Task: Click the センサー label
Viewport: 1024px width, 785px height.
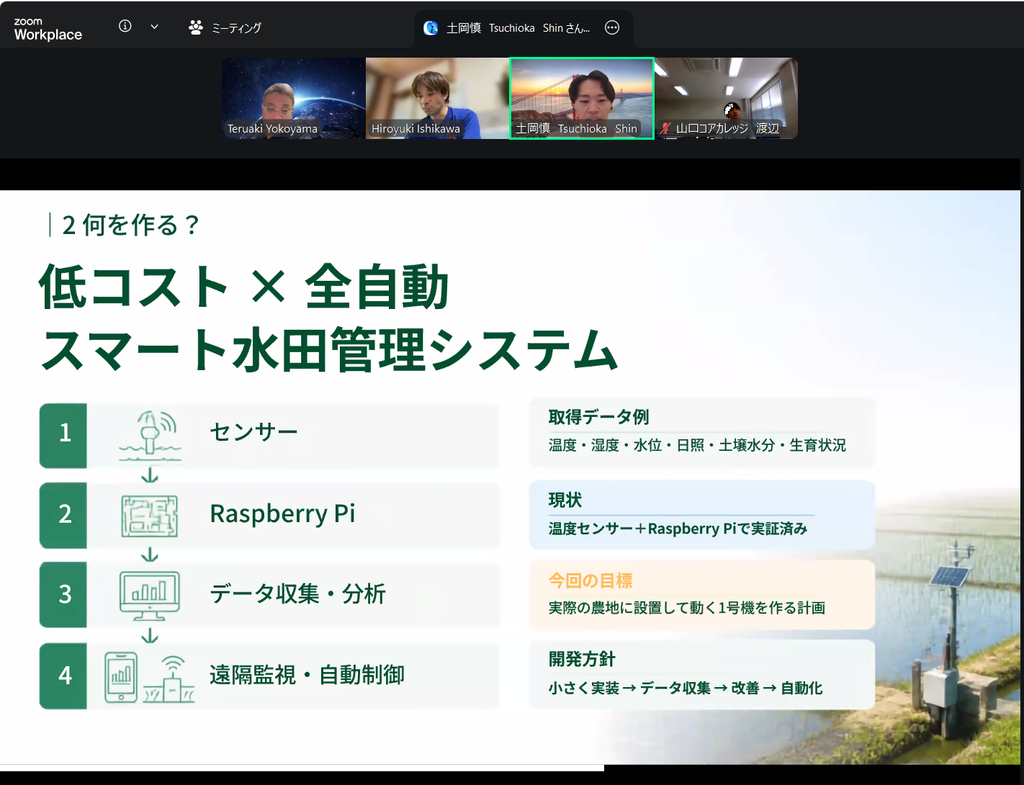Action: (253, 431)
